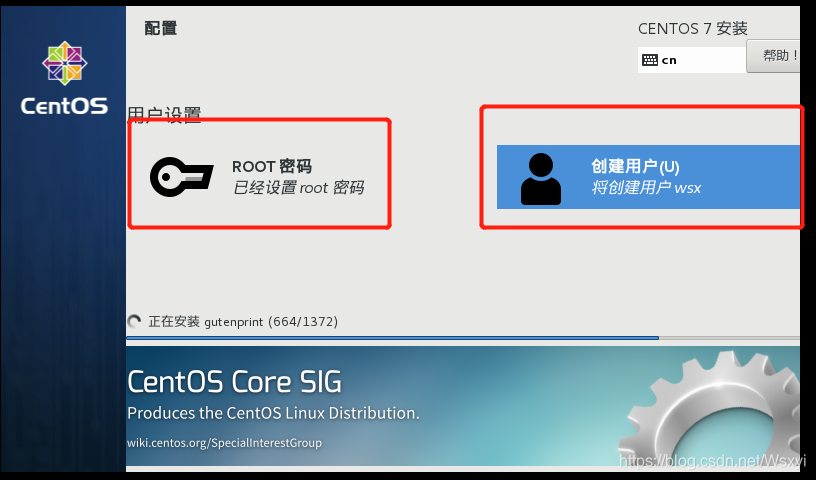Click the blue installation progress bar
Image resolution: width=816 pixels, height=480 pixels.
[x=392, y=338]
